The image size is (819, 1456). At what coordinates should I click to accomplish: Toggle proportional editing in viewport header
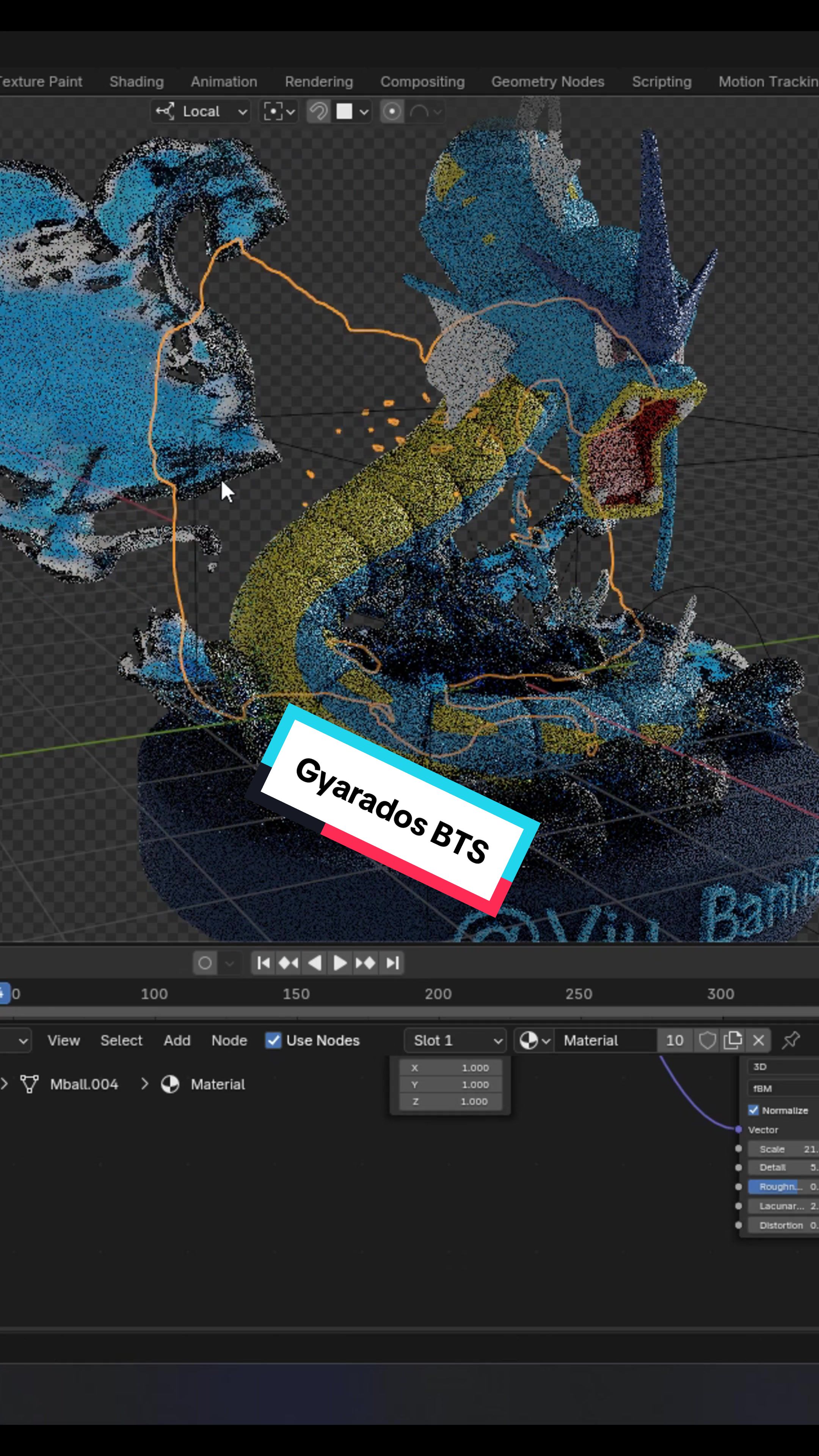[392, 111]
